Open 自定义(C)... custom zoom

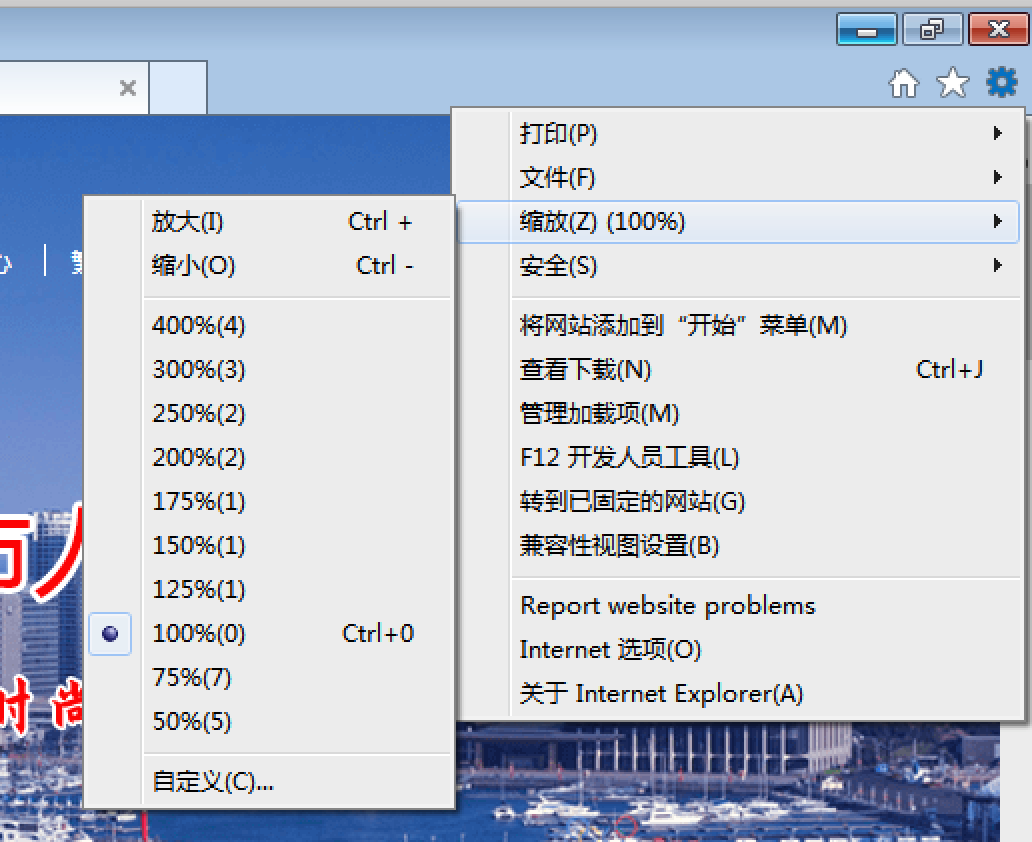(x=212, y=782)
